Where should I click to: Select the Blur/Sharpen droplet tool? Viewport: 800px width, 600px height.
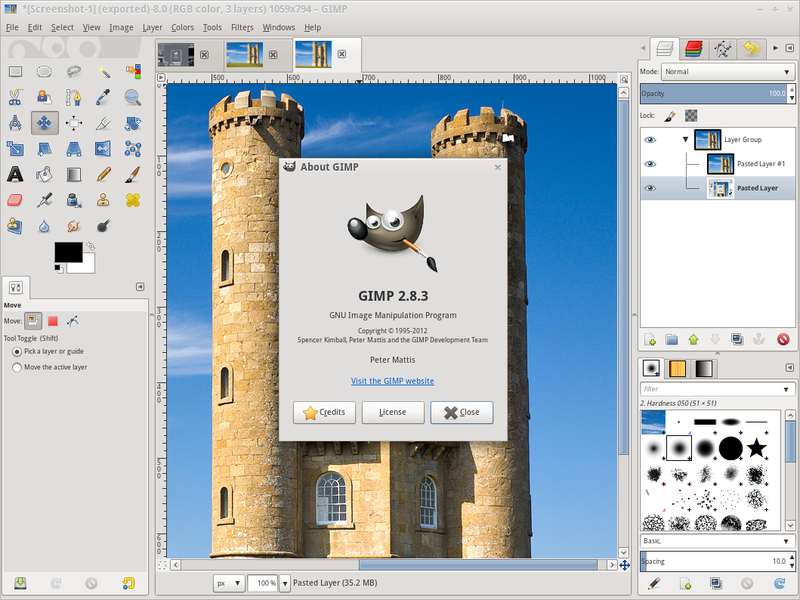tap(44, 226)
